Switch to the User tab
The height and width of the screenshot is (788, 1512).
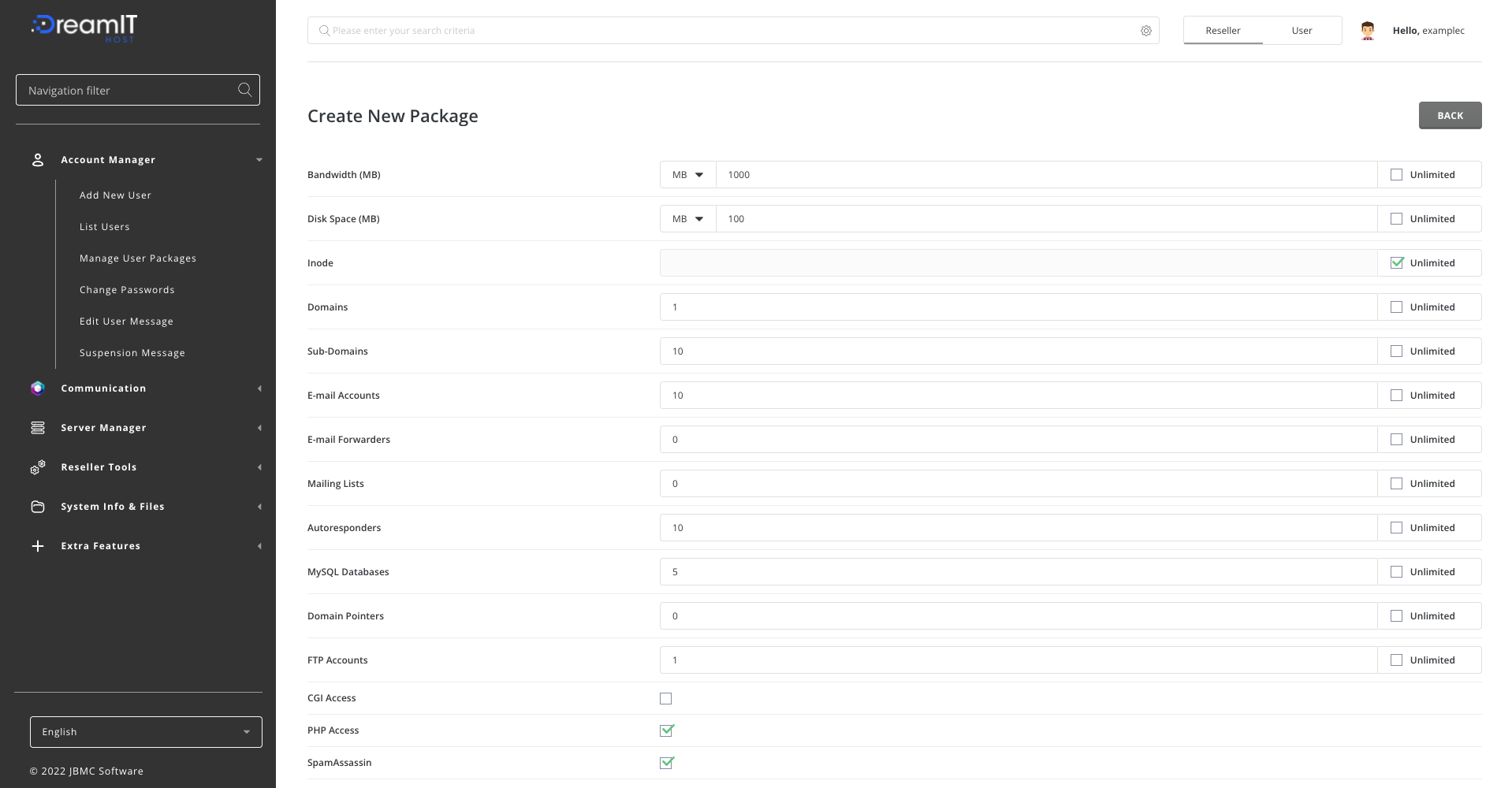point(1302,30)
